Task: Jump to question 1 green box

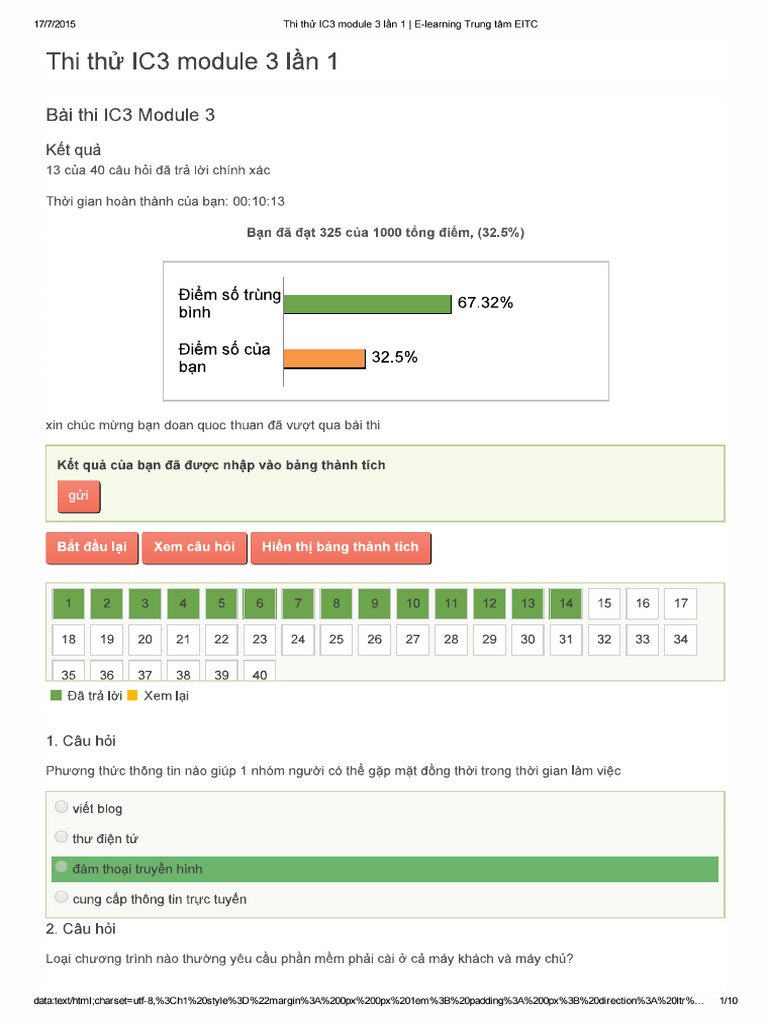Action: tap(69, 603)
